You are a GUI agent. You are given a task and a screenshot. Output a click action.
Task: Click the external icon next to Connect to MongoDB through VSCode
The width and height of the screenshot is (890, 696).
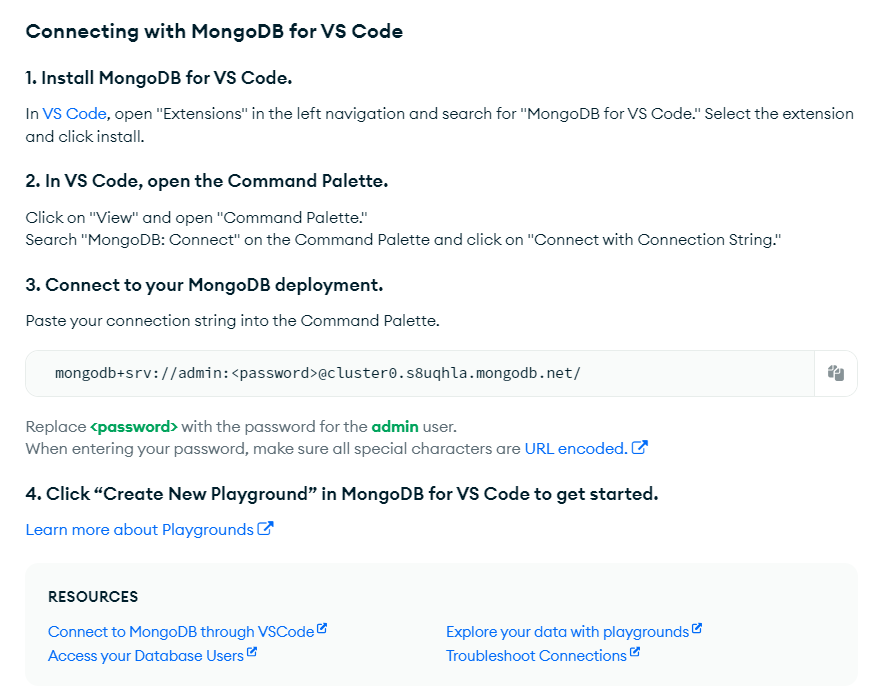(322, 628)
